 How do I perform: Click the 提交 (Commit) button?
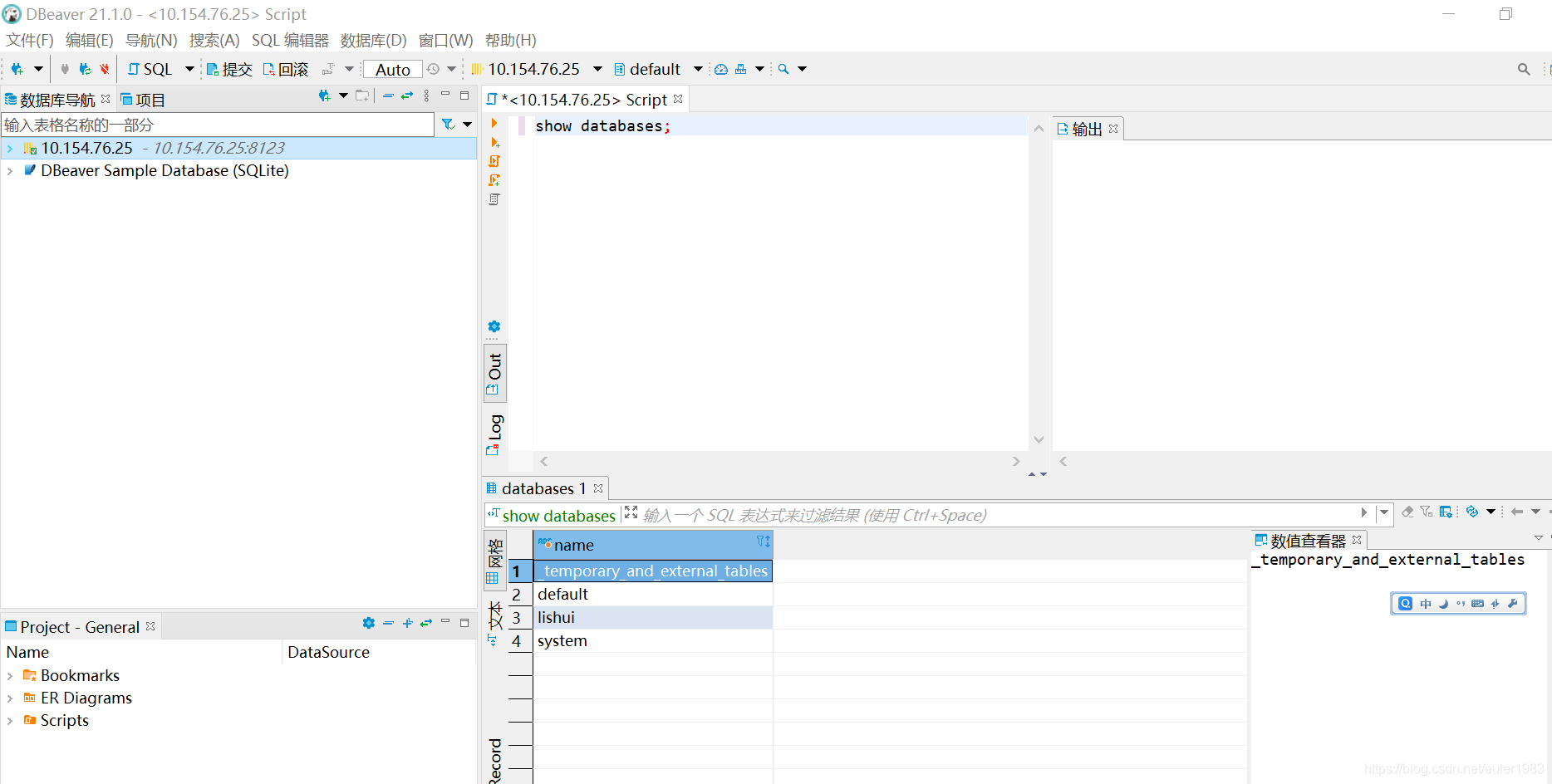pyautogui.click(x=229, y=69)
